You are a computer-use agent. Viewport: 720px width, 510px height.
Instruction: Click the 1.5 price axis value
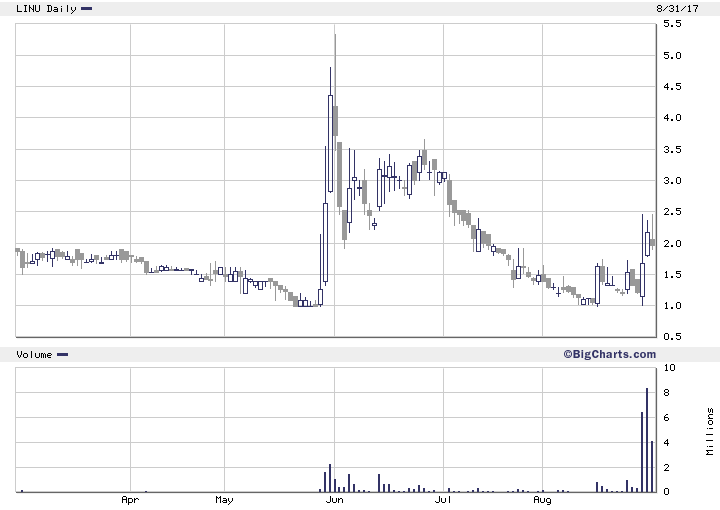[x=672, y=275]
